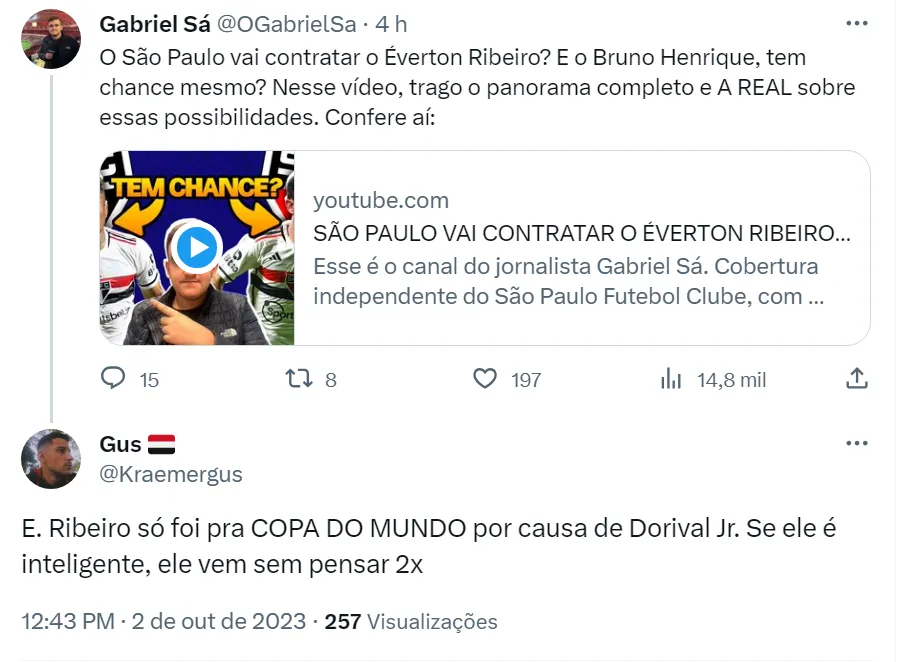Viewport: 911px width, 662px height.
Task: View the 257 Visualizações count
Action: (411, 621)
